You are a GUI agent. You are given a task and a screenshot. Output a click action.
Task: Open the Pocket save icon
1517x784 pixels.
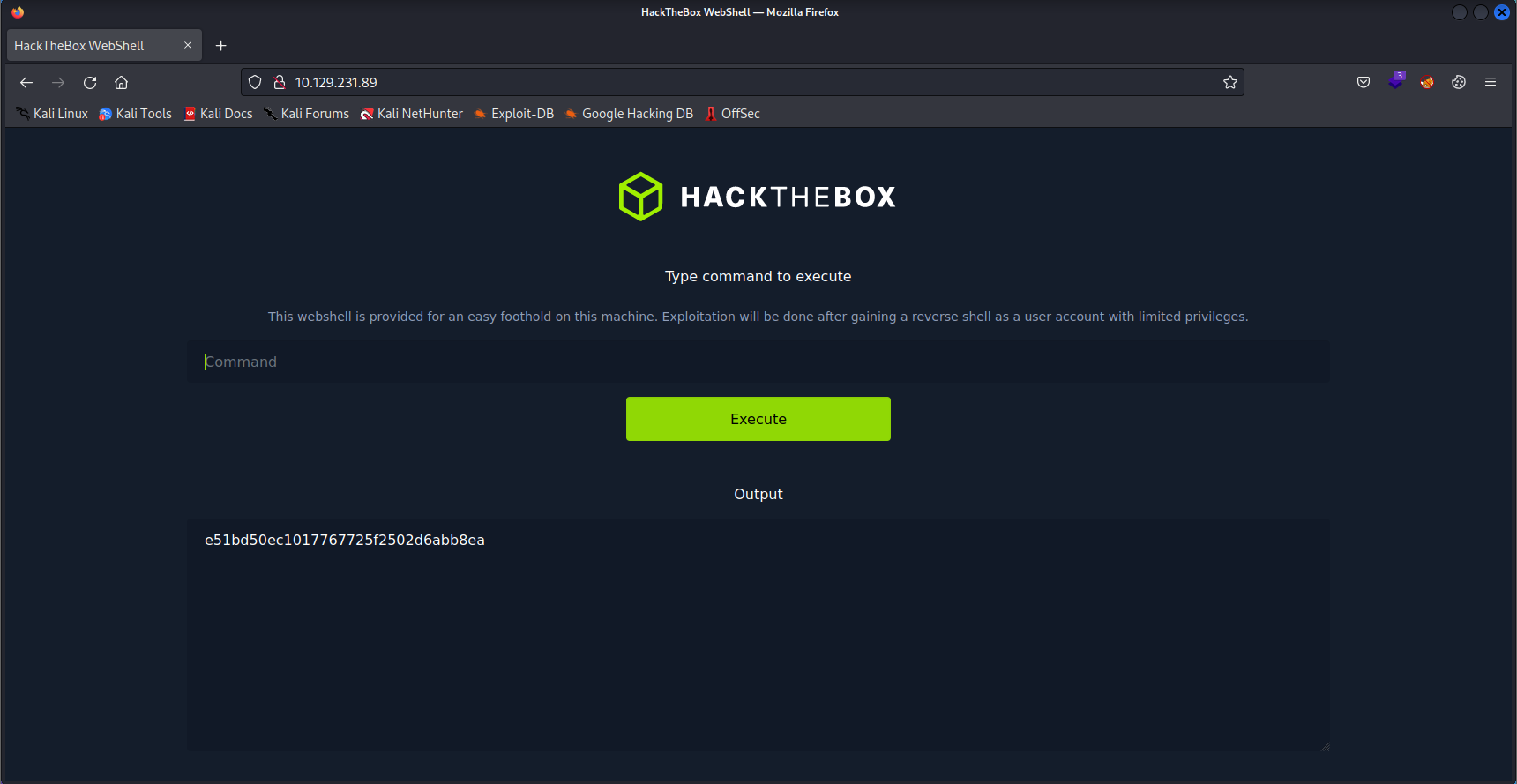pyautogui.click(x=1364, y=82)
